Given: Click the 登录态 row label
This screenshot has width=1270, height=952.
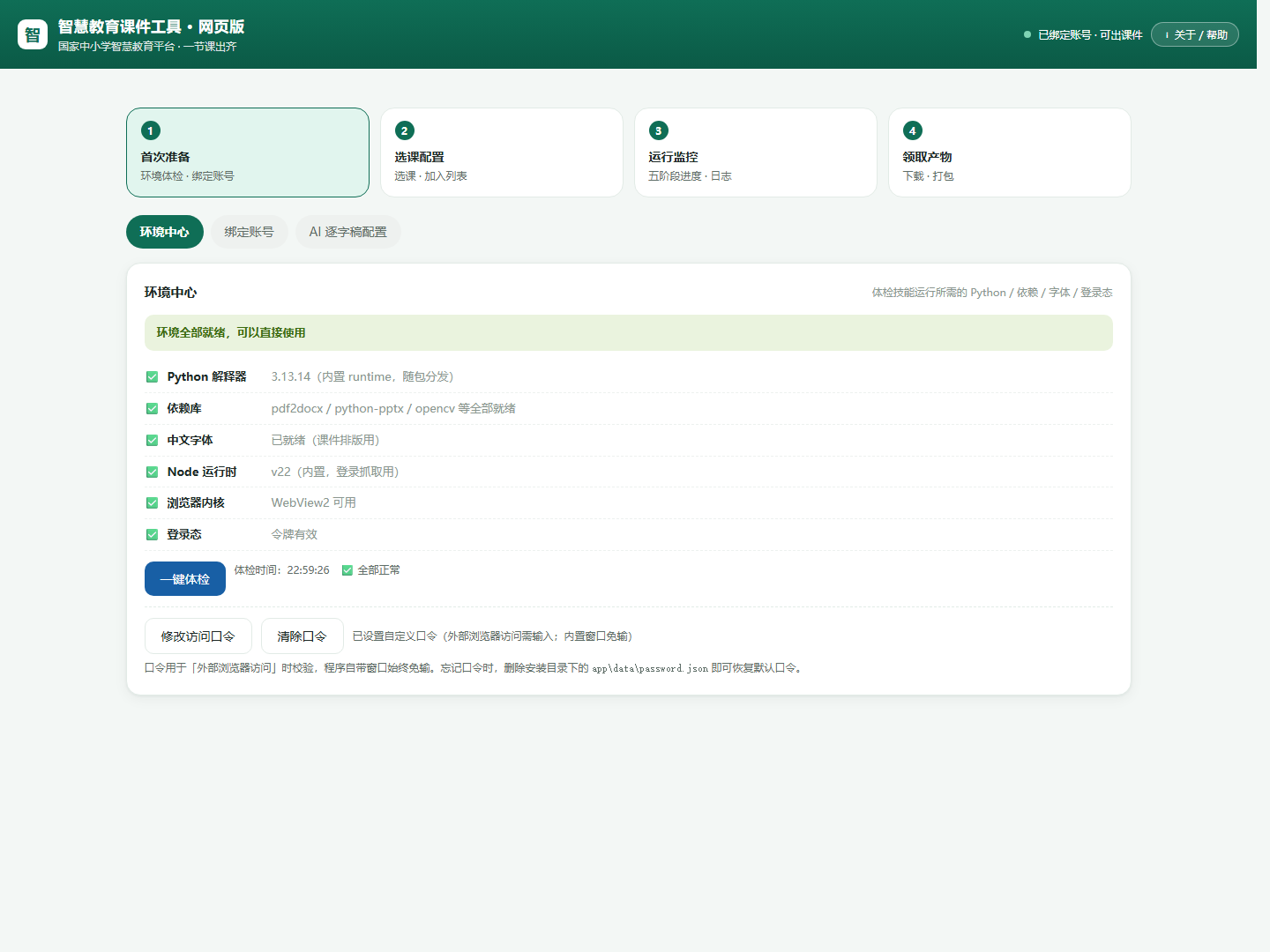Looking at the screenshot, I should tap(184, 534).
